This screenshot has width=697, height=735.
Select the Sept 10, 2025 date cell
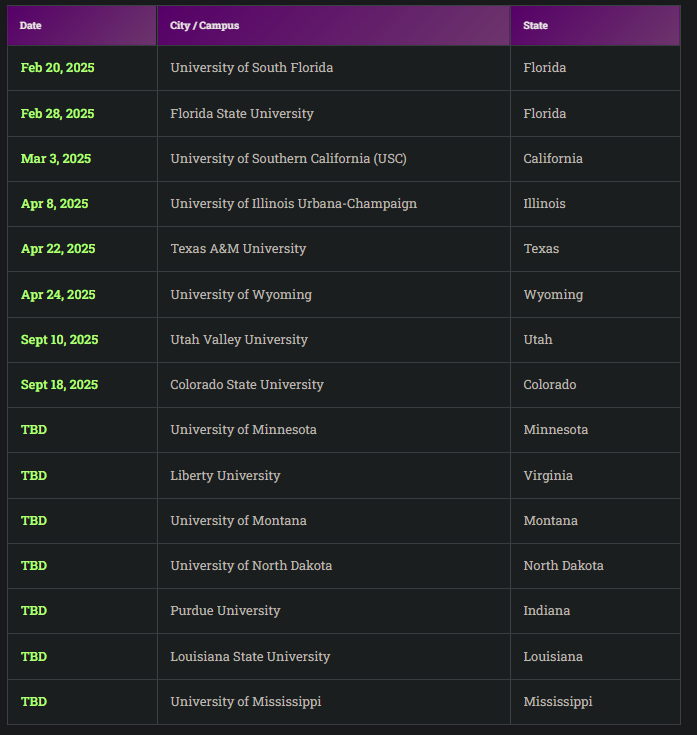(x=60, y=339)
